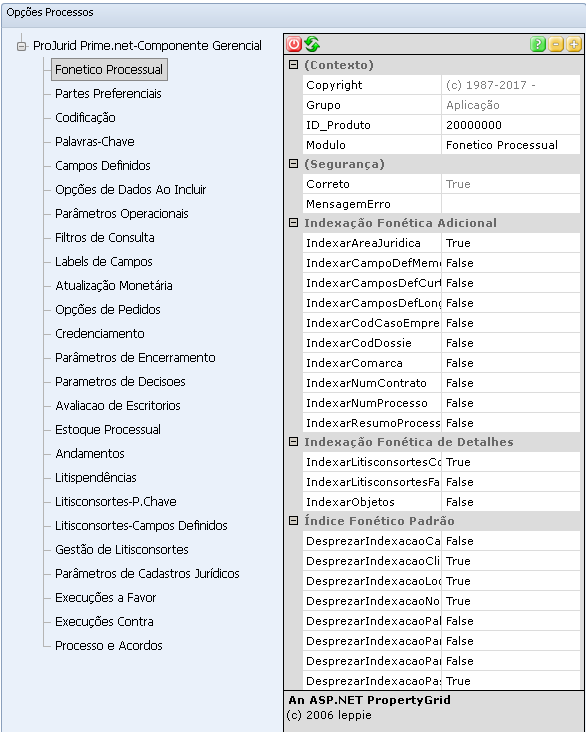Image resolution: width=586 pixels, height=732 pixels.
Task: Select Estoque Processual
Action: [107, 429]
